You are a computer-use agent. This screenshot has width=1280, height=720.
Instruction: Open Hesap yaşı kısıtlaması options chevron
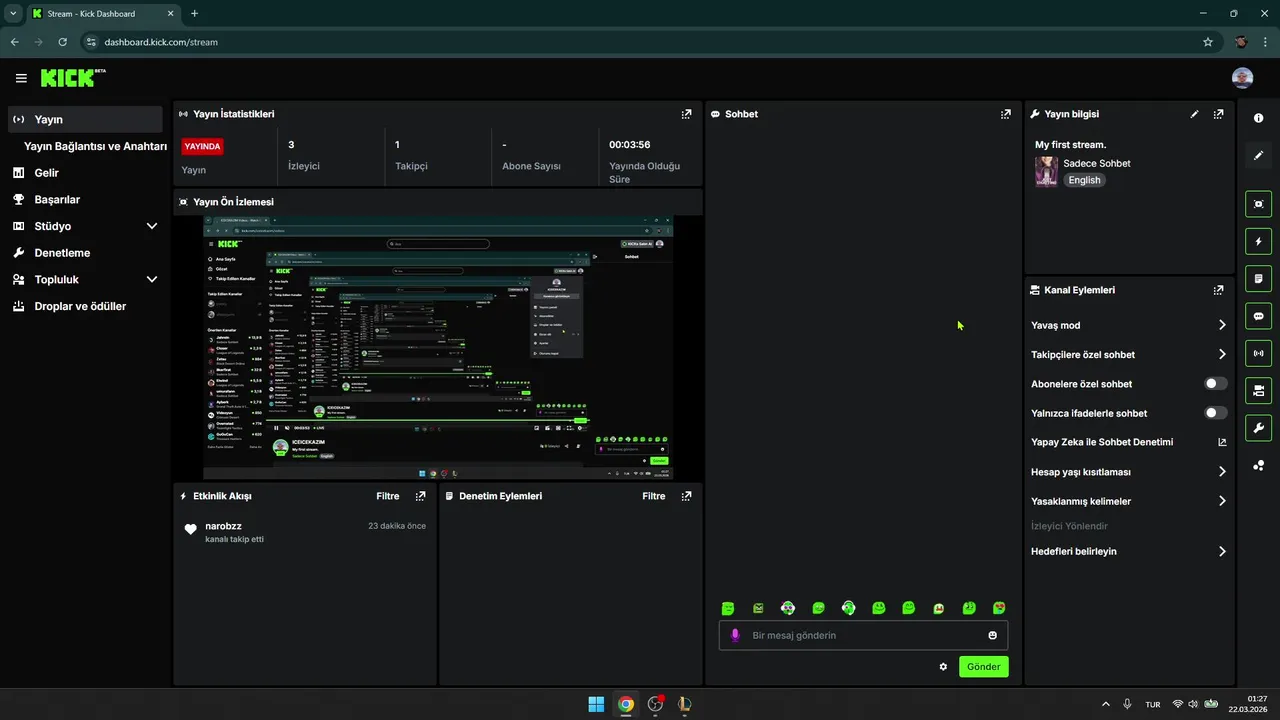pyautogui.click(x=1222, y=472)
